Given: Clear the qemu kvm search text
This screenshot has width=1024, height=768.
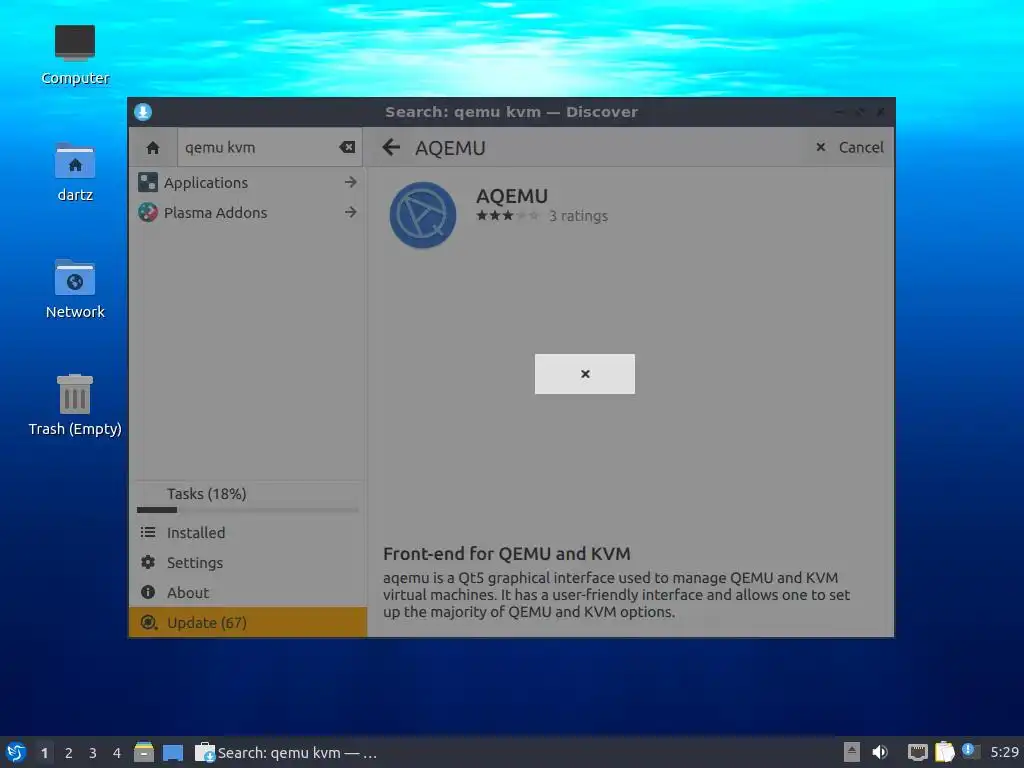Looking at the screenshot, I should click(347, 148).
